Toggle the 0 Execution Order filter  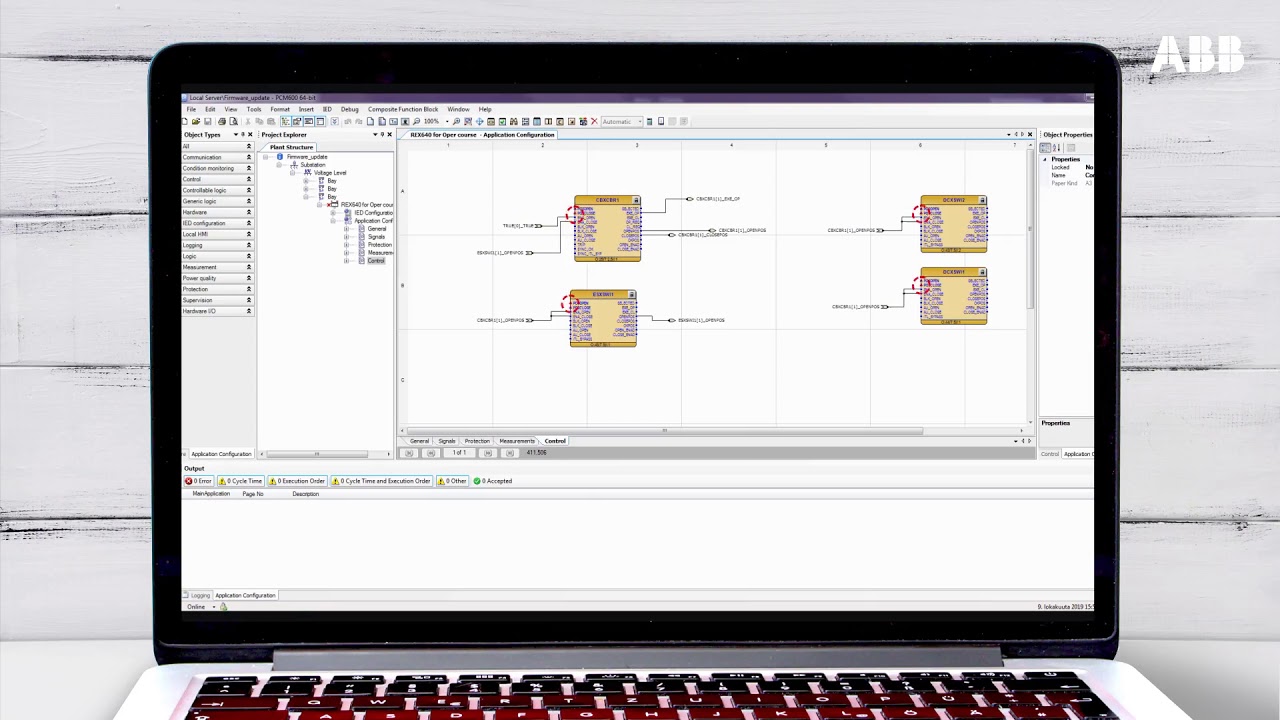click(x=297, y=481)
